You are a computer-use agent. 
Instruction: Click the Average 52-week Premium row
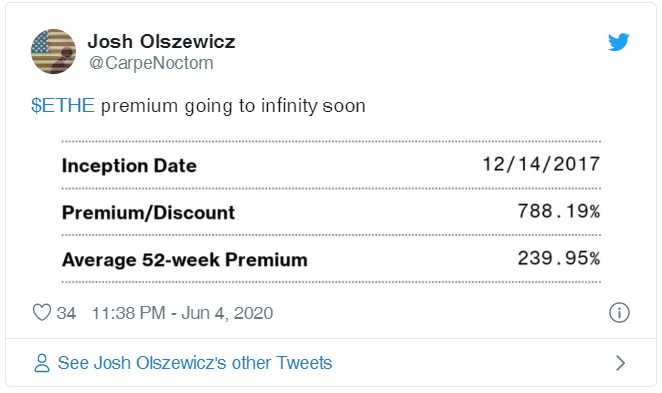pos(331,259)
